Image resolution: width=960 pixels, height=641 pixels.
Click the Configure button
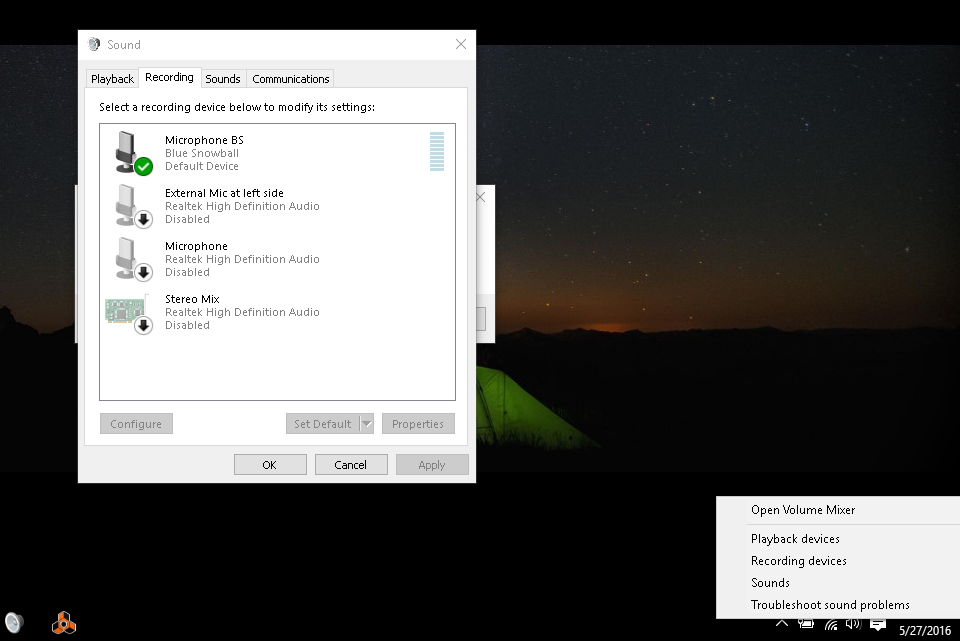click(x=137, y=424)
